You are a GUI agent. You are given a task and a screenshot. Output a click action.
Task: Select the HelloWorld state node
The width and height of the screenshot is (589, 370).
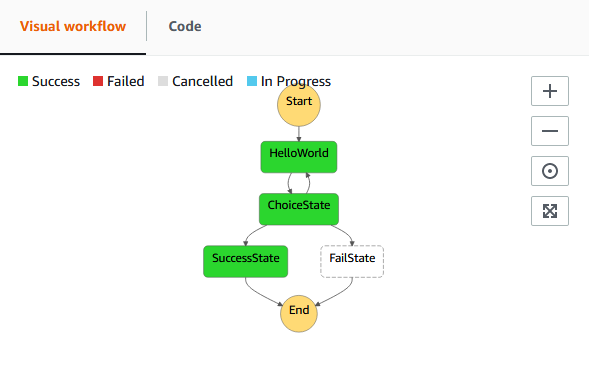tap(299, 157)
